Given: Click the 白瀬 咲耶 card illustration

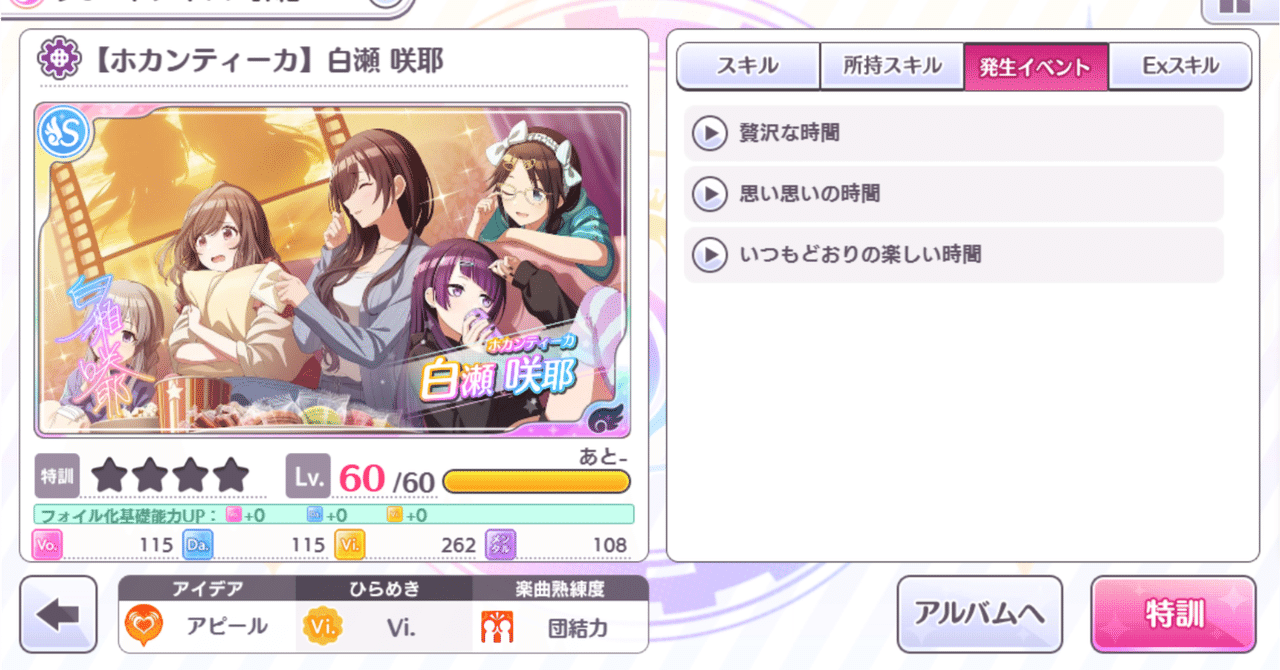Looking at the screenshot, I should pos(332,270).
